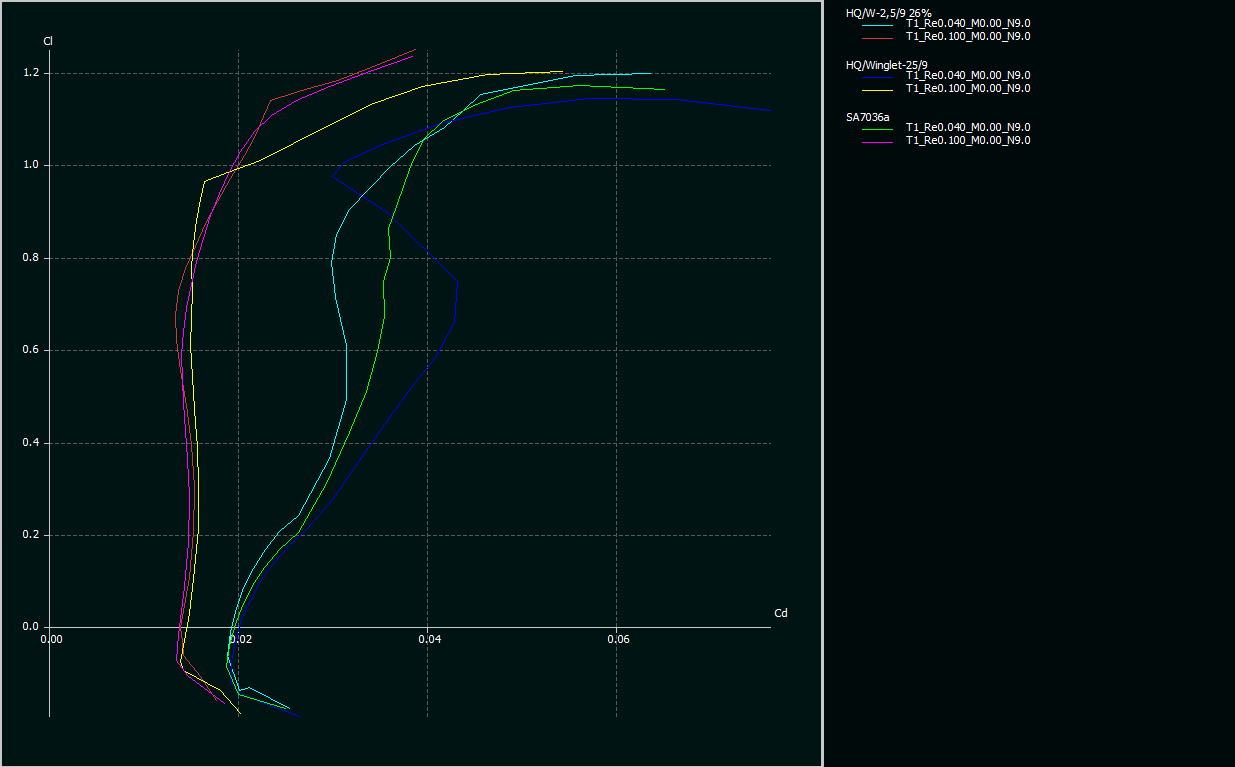The image size is (1235, 767).
Task: Click the Cl axis title at top of graph
Action: pyautogui.click(x=48, y=41)
